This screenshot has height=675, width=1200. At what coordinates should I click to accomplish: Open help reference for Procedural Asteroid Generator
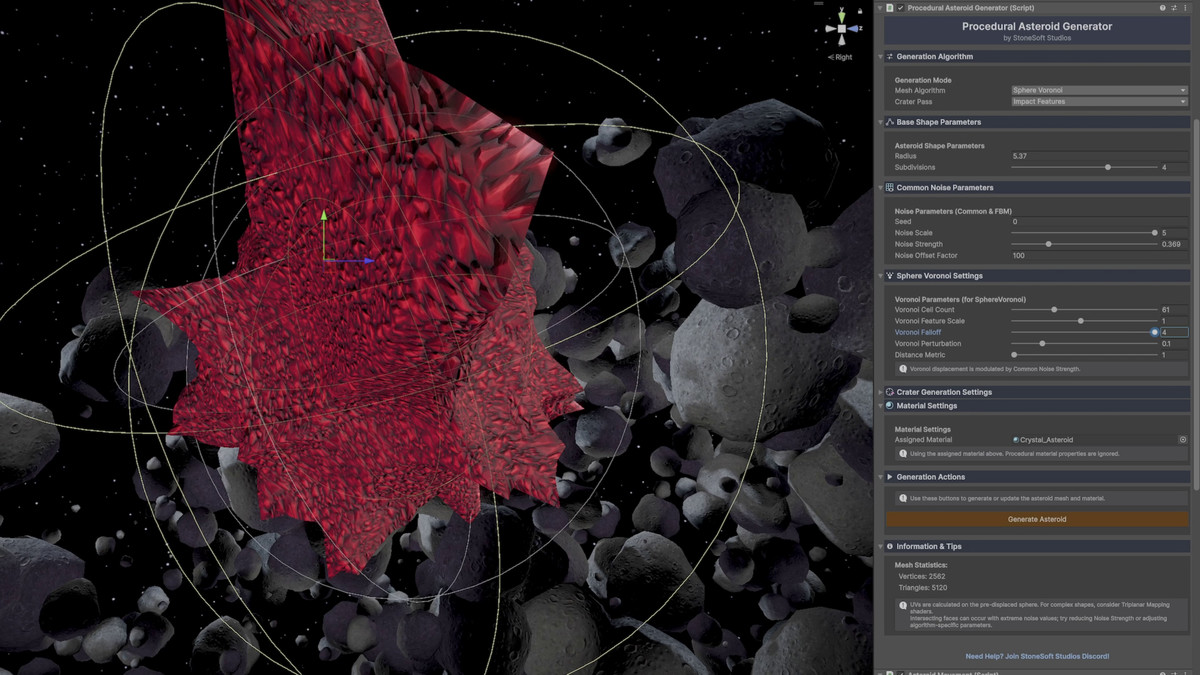[1162, 8]
